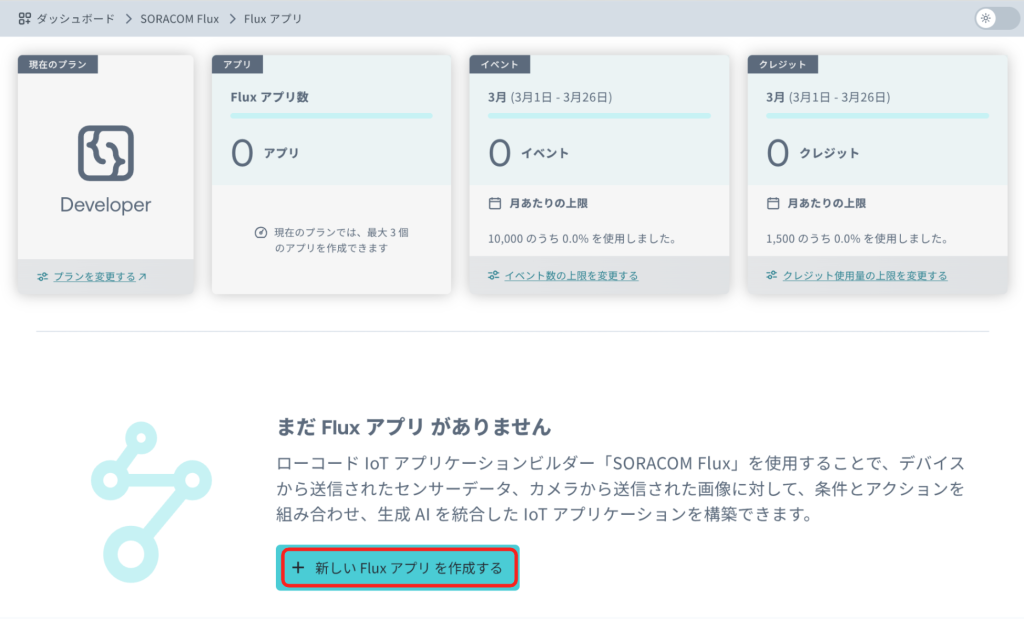Image resolution: width=1024 pixels, height=619 pixels.
Task: Click the plus icon on the create button
Action: pos(298,567)
